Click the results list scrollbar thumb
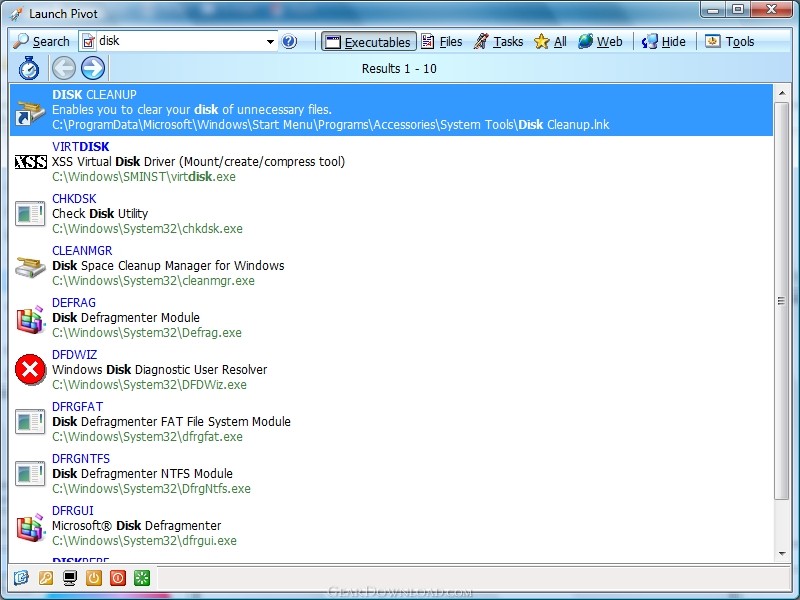Screen dimensions: 800x600 tap(782, 301)
